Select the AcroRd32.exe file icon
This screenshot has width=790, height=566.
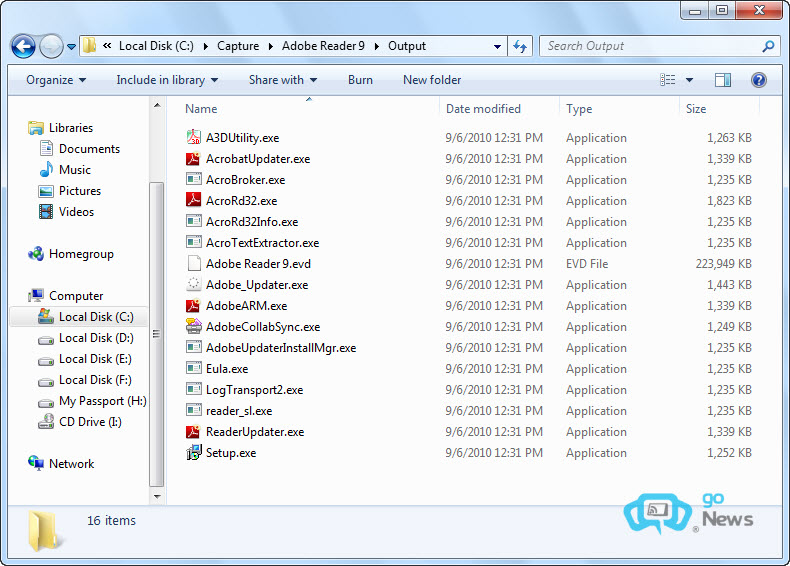tap(193, 200)
